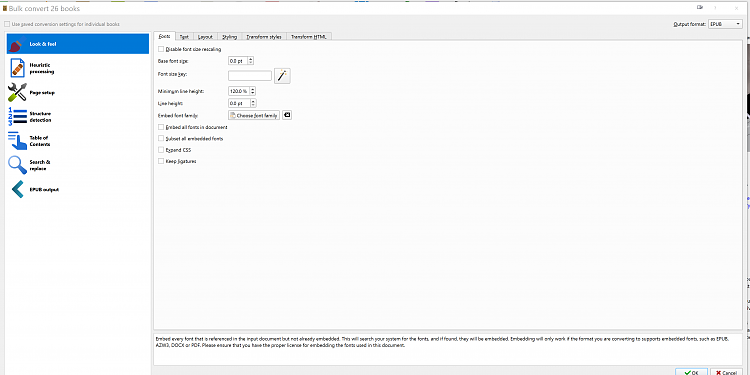
Task: Enable Disable font size rescaling checkbox
Action: point(161,49)
